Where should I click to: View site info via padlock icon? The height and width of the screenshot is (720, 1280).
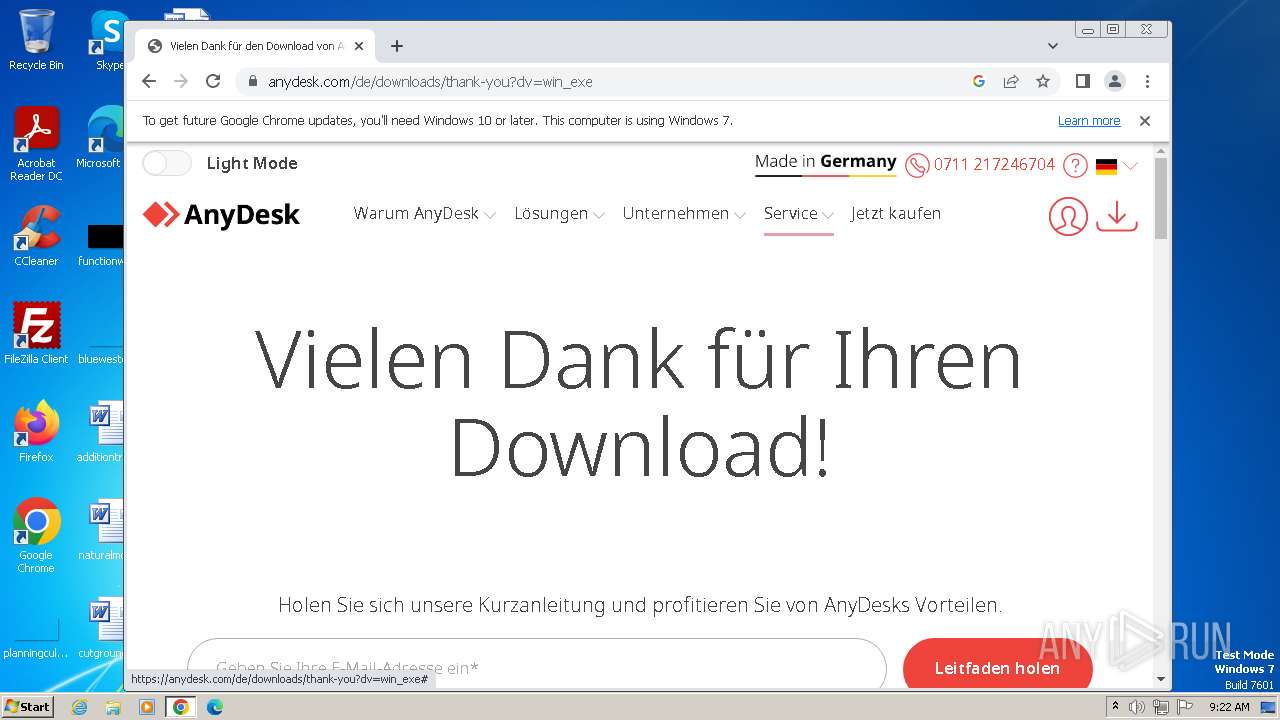coord(253,82)
